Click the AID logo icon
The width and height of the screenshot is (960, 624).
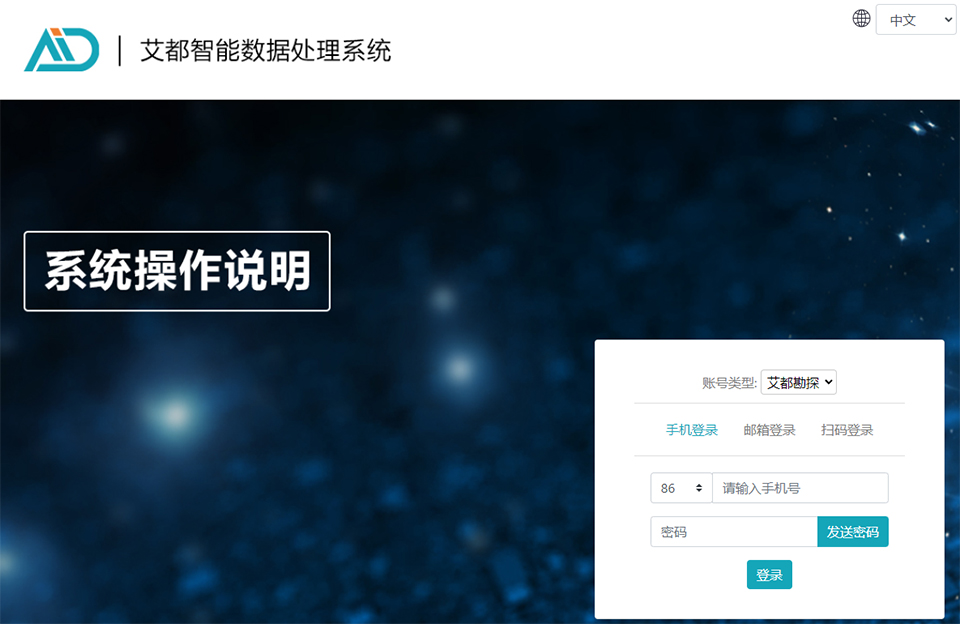61,49
